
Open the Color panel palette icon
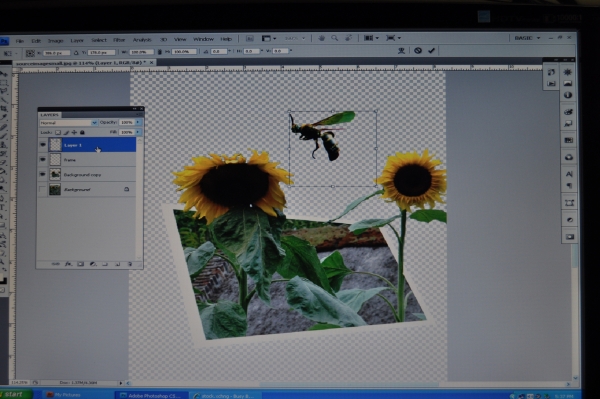click(x=568, y=112)
